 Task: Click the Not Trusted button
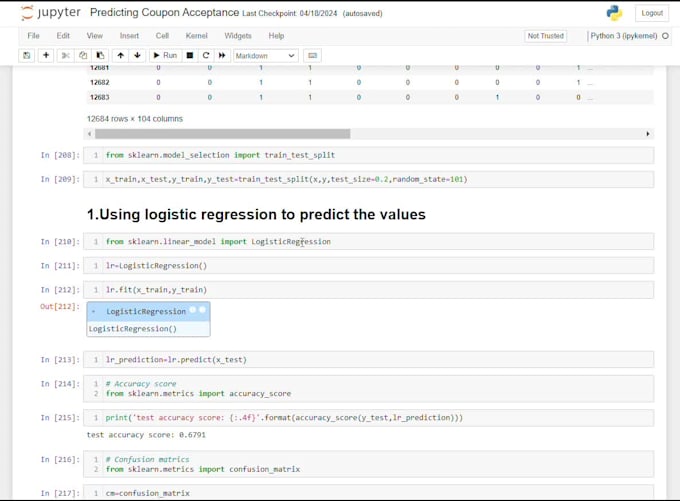[546, 36]
